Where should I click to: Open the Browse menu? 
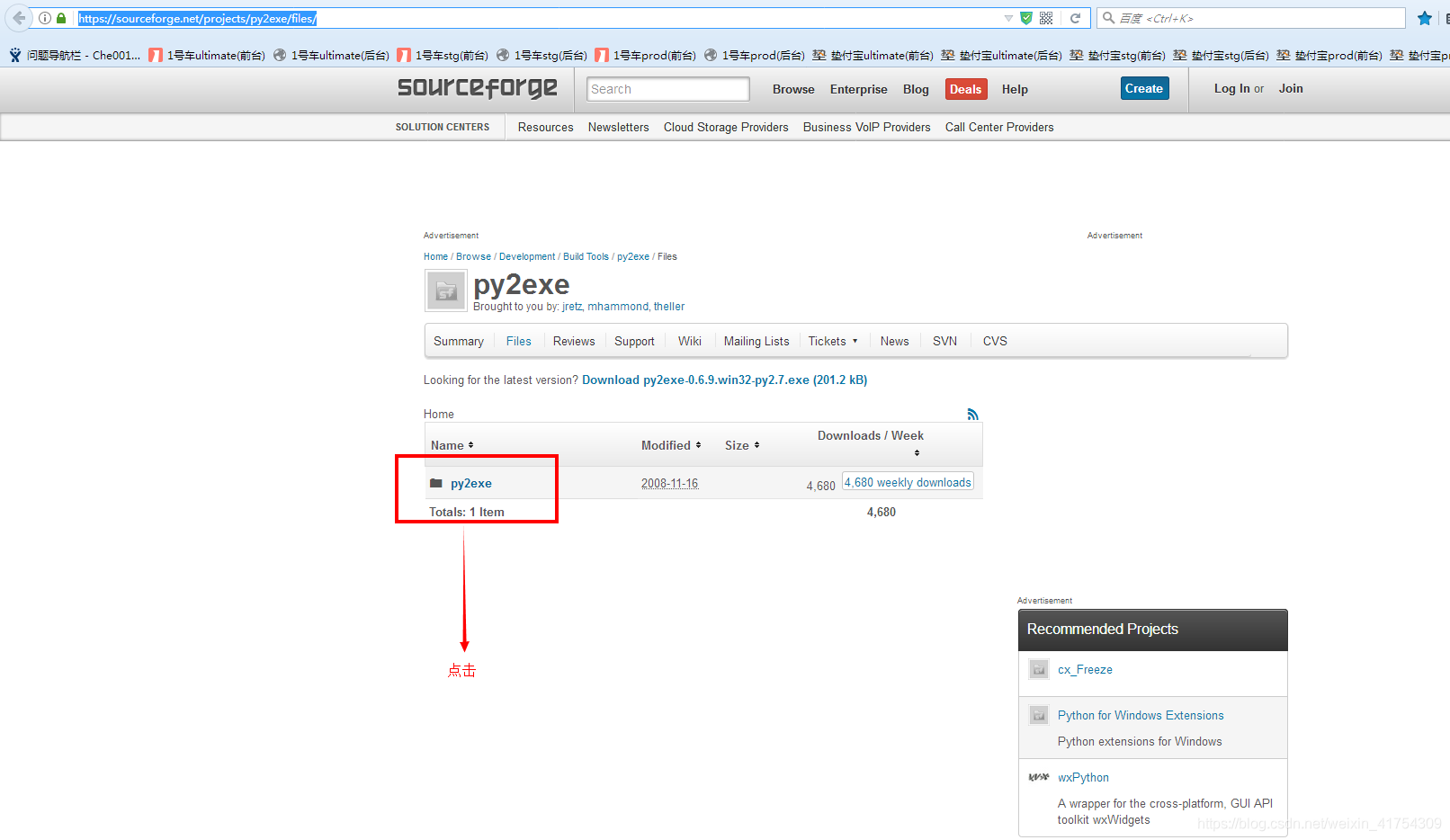(x=793, y=89)
